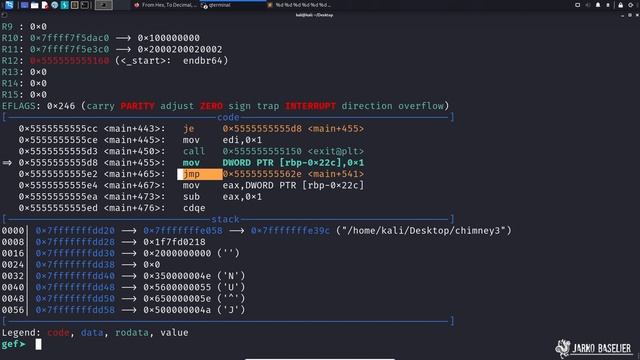The width and height of the screenshot is (640, 360).
Task: Select stack value 0x350000004e ('N')
Action: coord(194,276)
